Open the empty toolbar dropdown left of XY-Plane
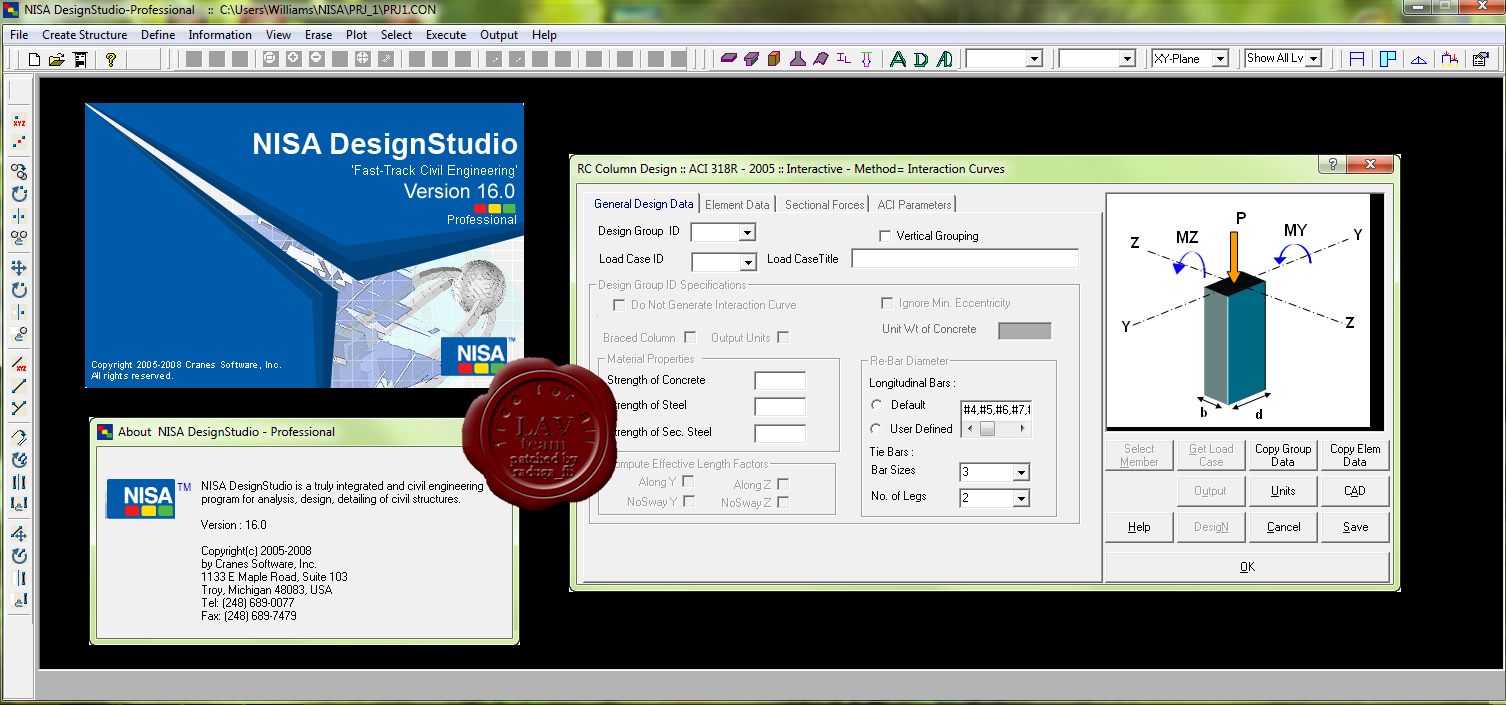The image size is (1506, 705). click(1128, 59)
